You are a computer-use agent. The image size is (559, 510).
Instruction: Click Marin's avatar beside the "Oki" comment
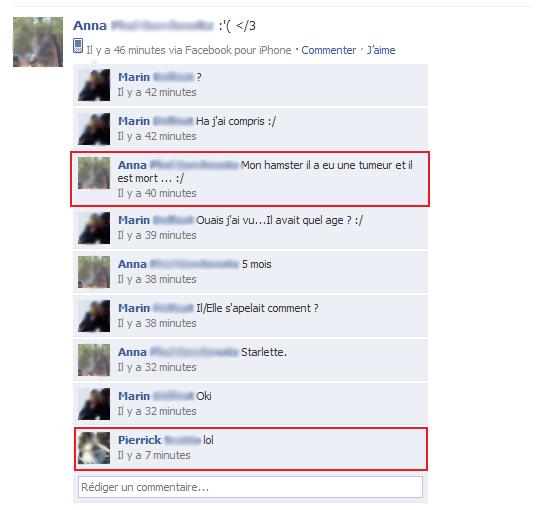pos(94,404)
